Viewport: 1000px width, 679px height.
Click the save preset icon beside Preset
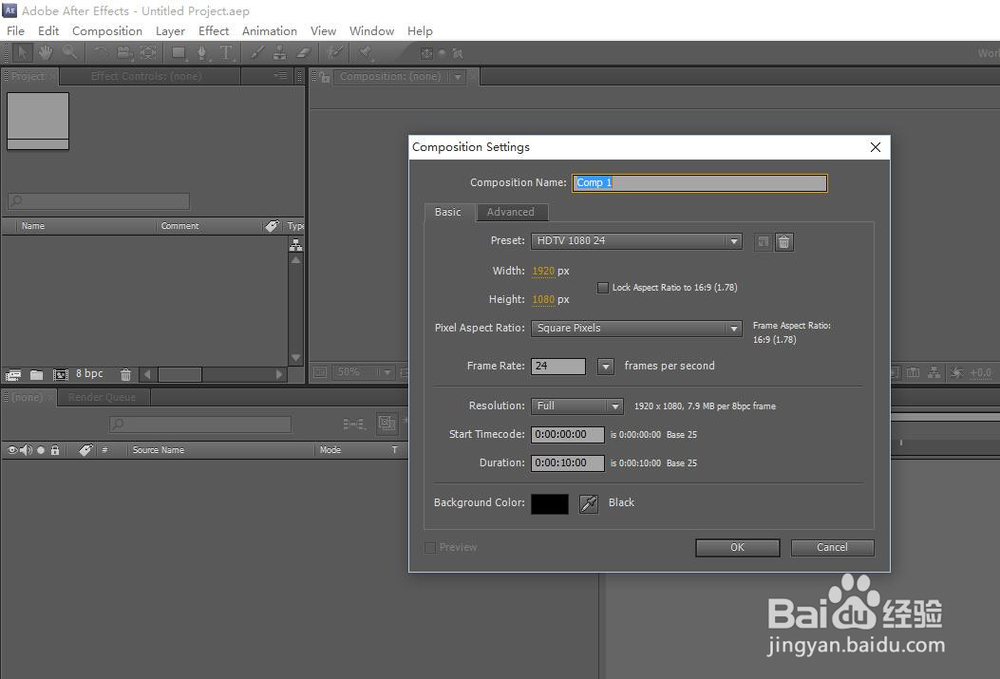click(763, 242)
